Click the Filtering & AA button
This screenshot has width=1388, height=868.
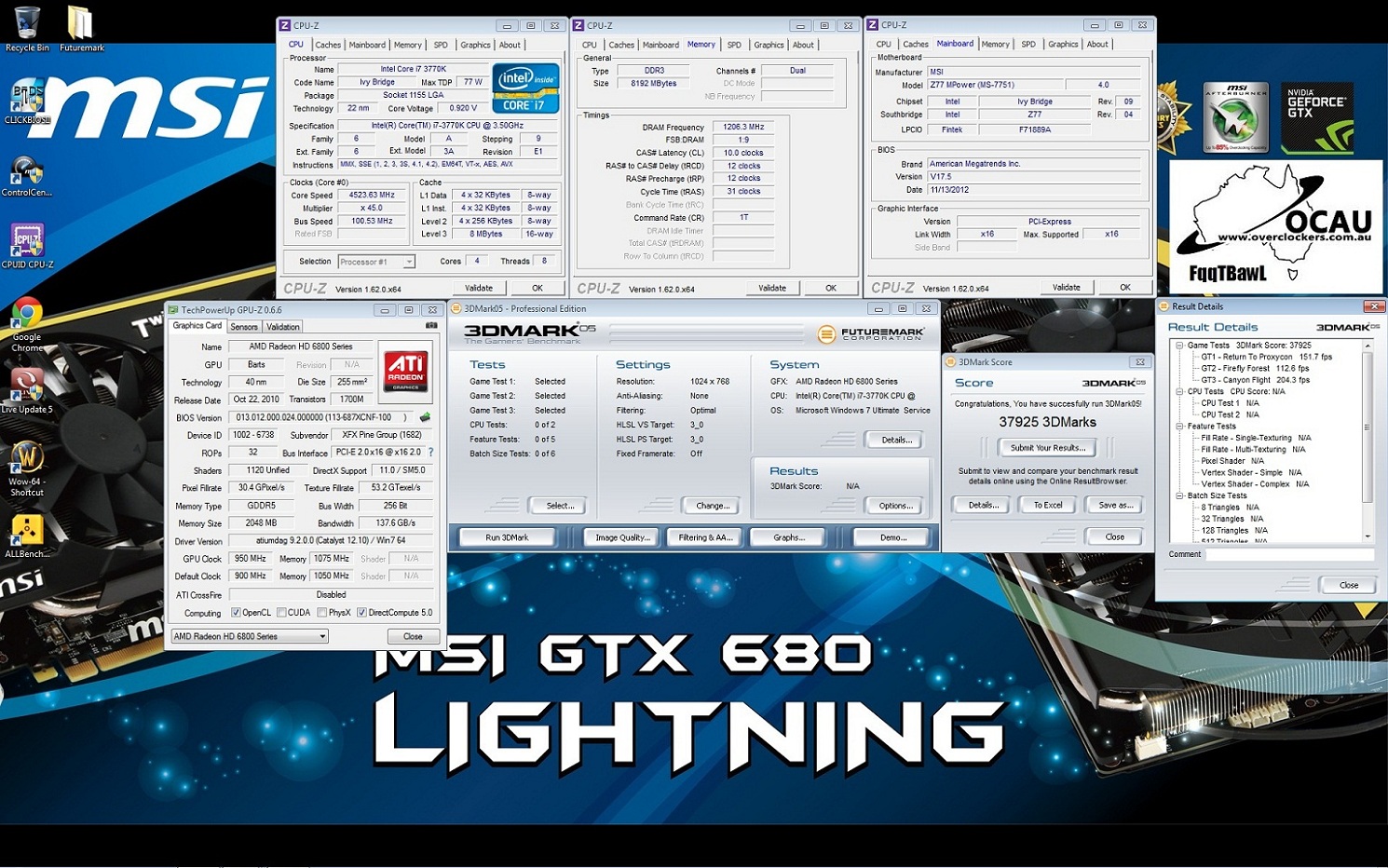705,537
